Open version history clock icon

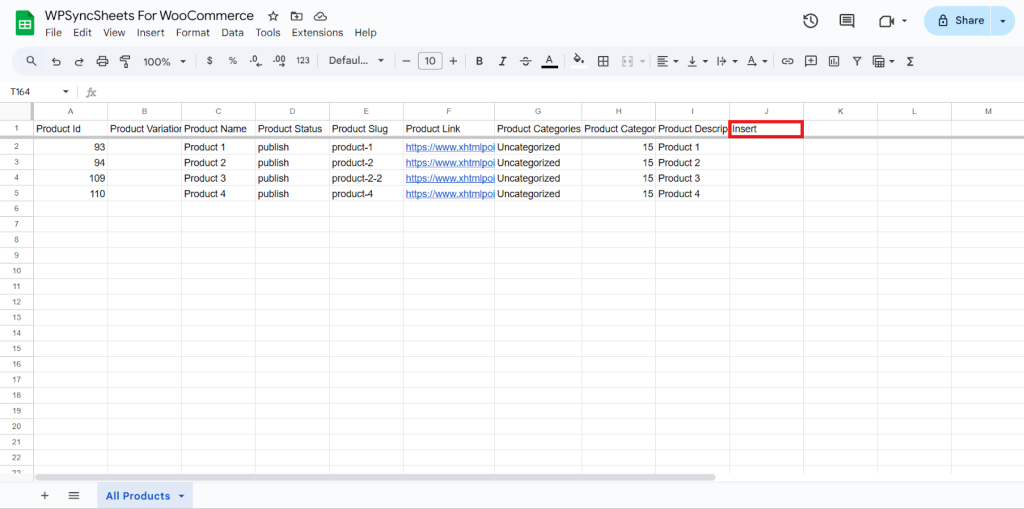pos(810,21)
